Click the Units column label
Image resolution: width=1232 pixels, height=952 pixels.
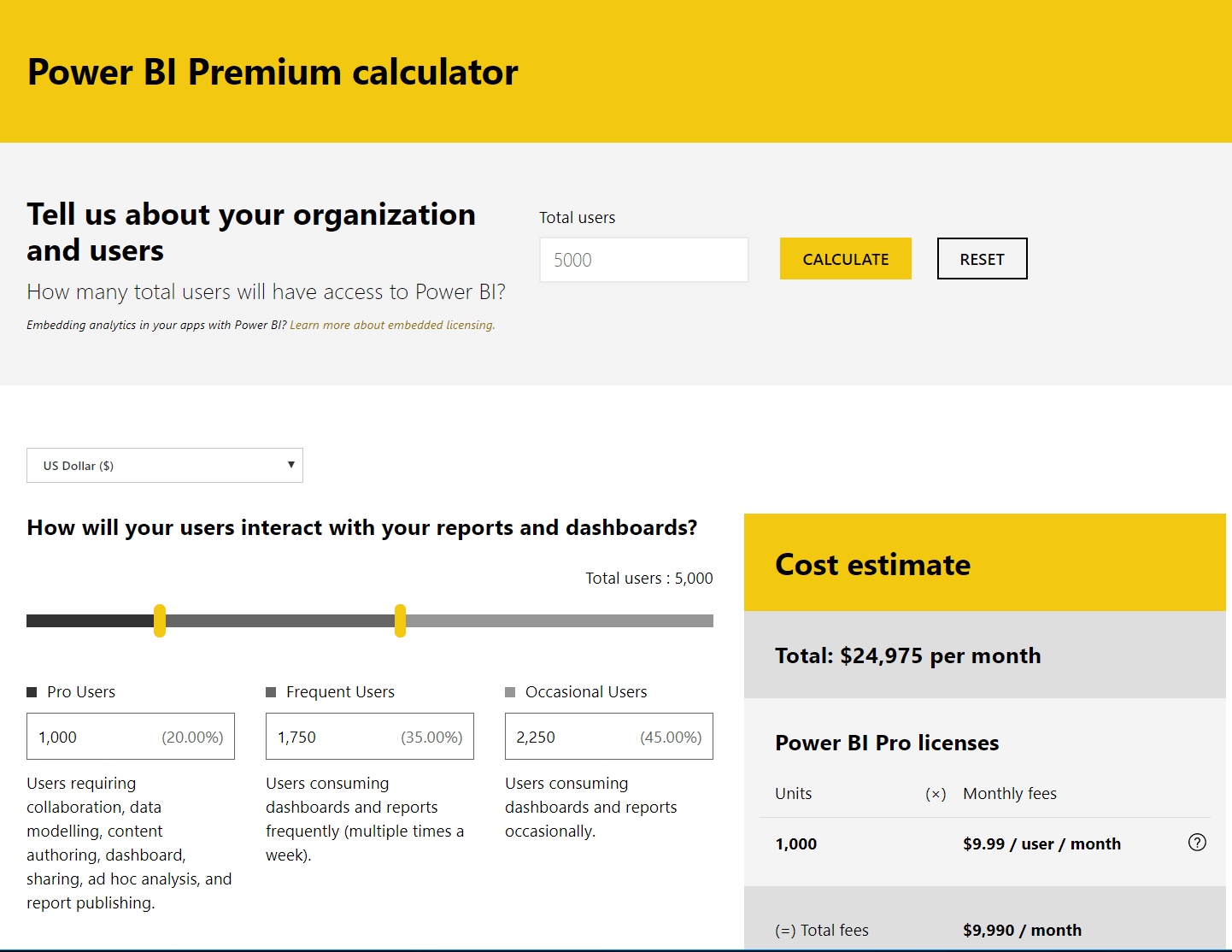click(793, 793)
